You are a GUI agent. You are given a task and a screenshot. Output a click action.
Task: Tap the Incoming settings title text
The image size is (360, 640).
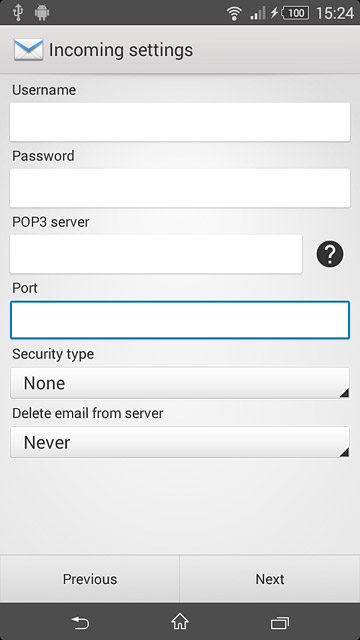(121, 50)
